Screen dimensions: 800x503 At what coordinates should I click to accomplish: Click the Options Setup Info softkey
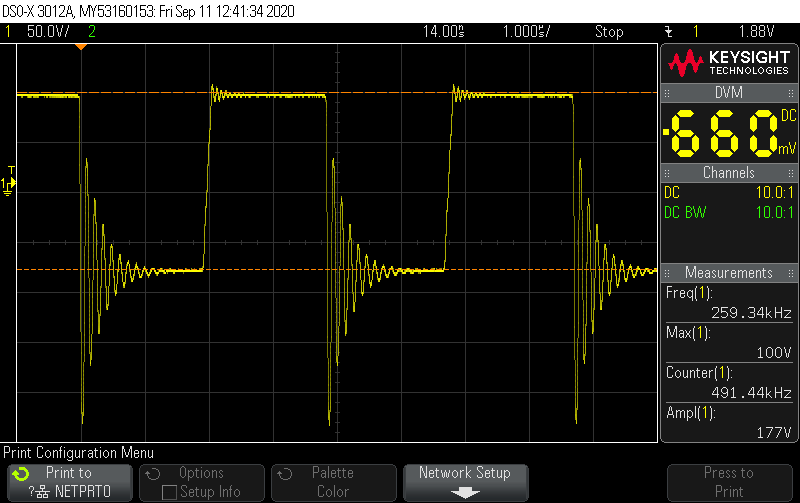click(x=202, y=482)
